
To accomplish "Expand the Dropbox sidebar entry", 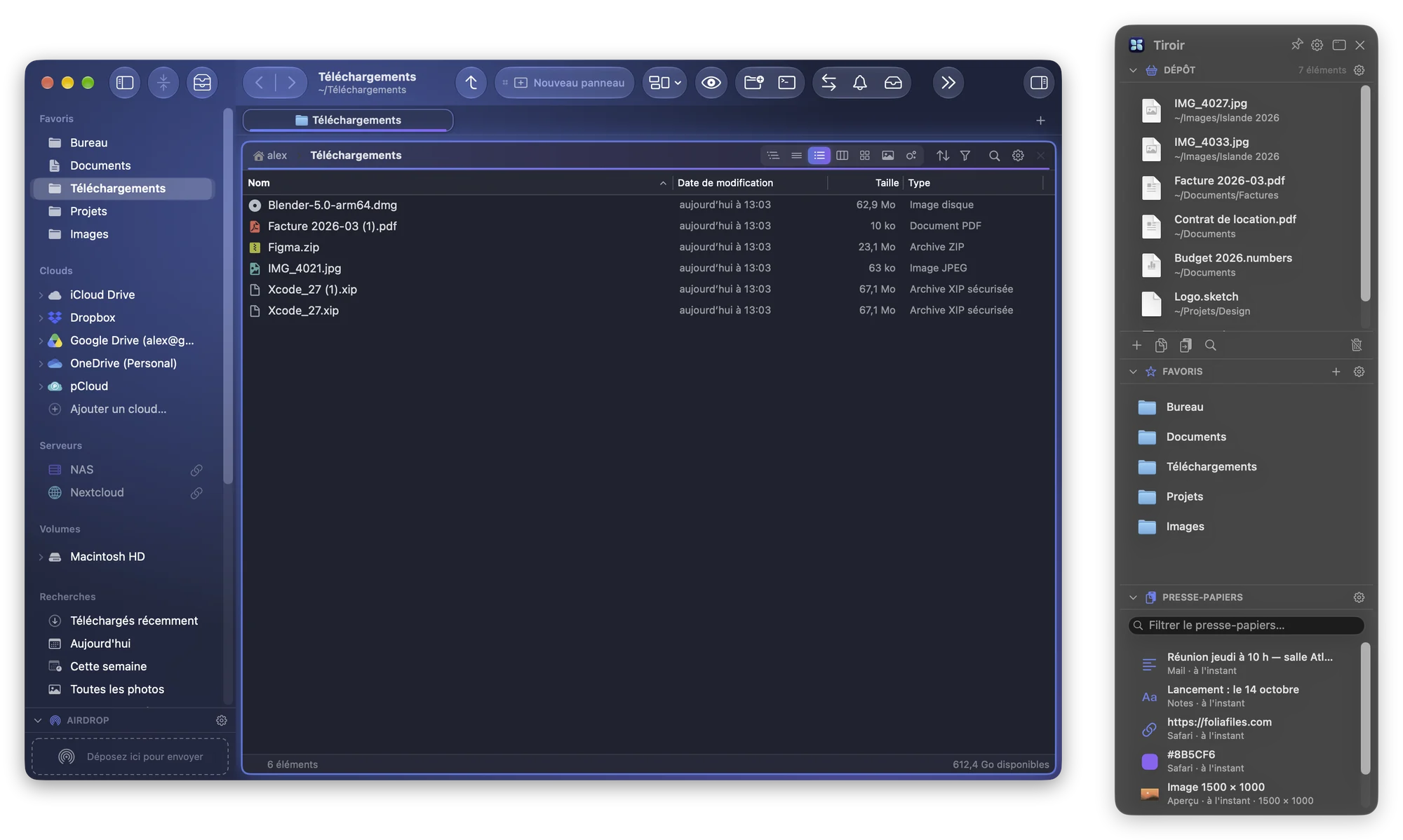I will [x=41, y=318].
